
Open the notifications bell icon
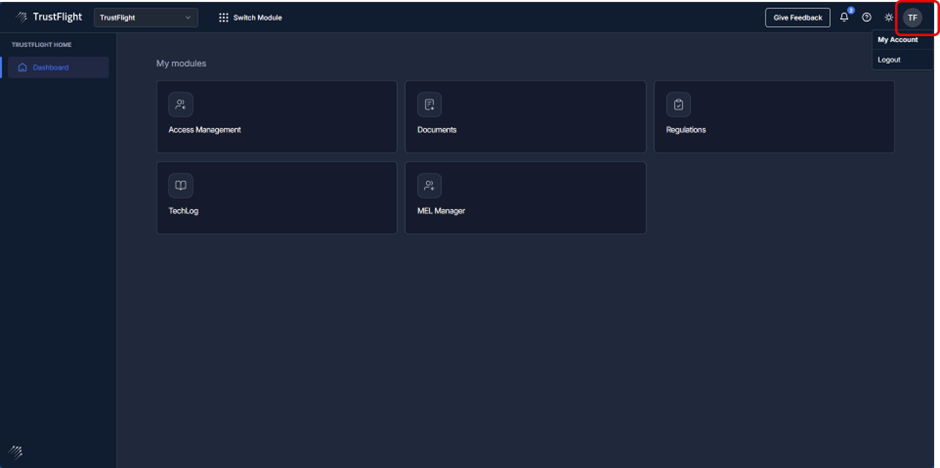844,17
